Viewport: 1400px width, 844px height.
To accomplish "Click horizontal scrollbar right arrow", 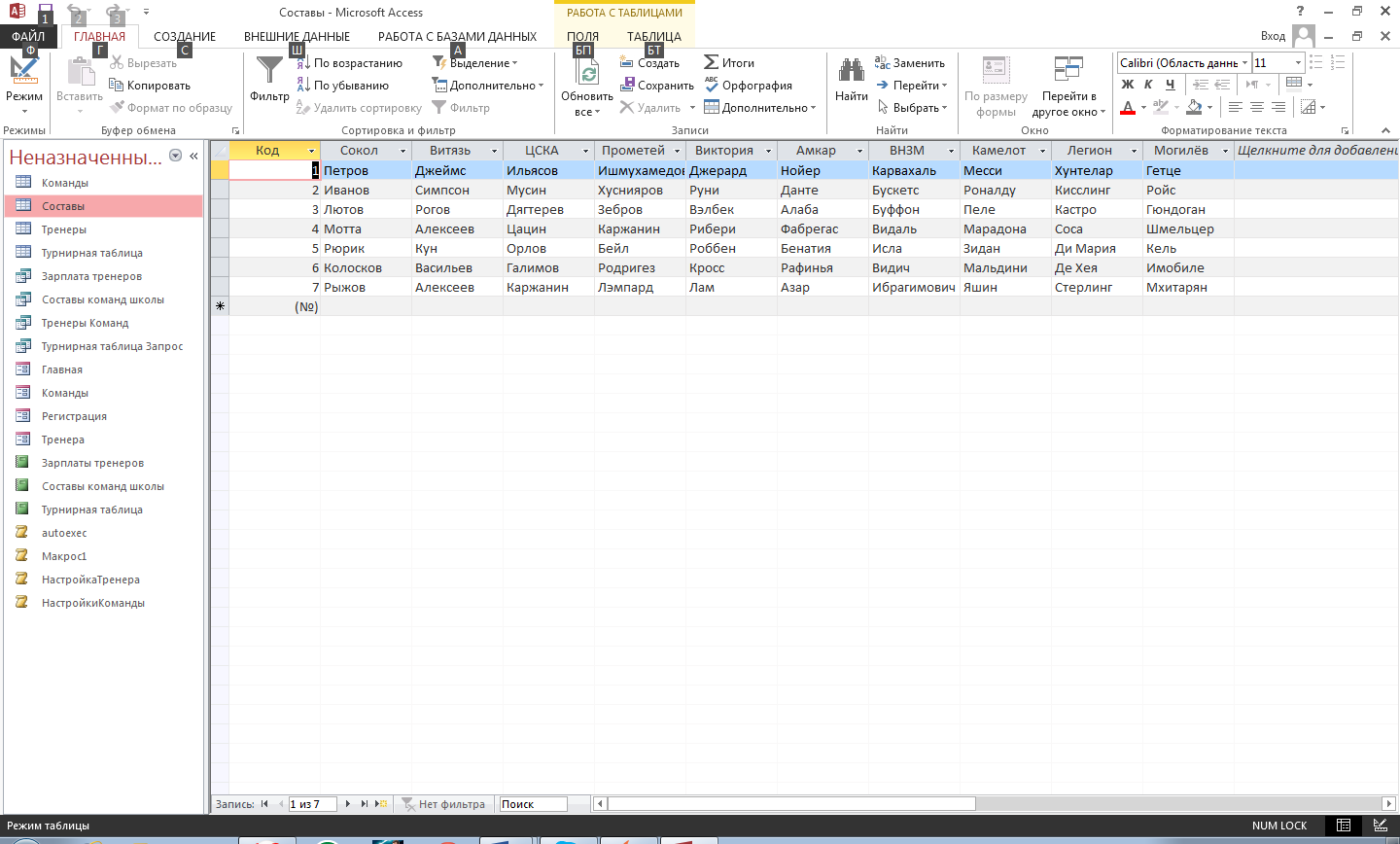I will (x=1388, y=804).
